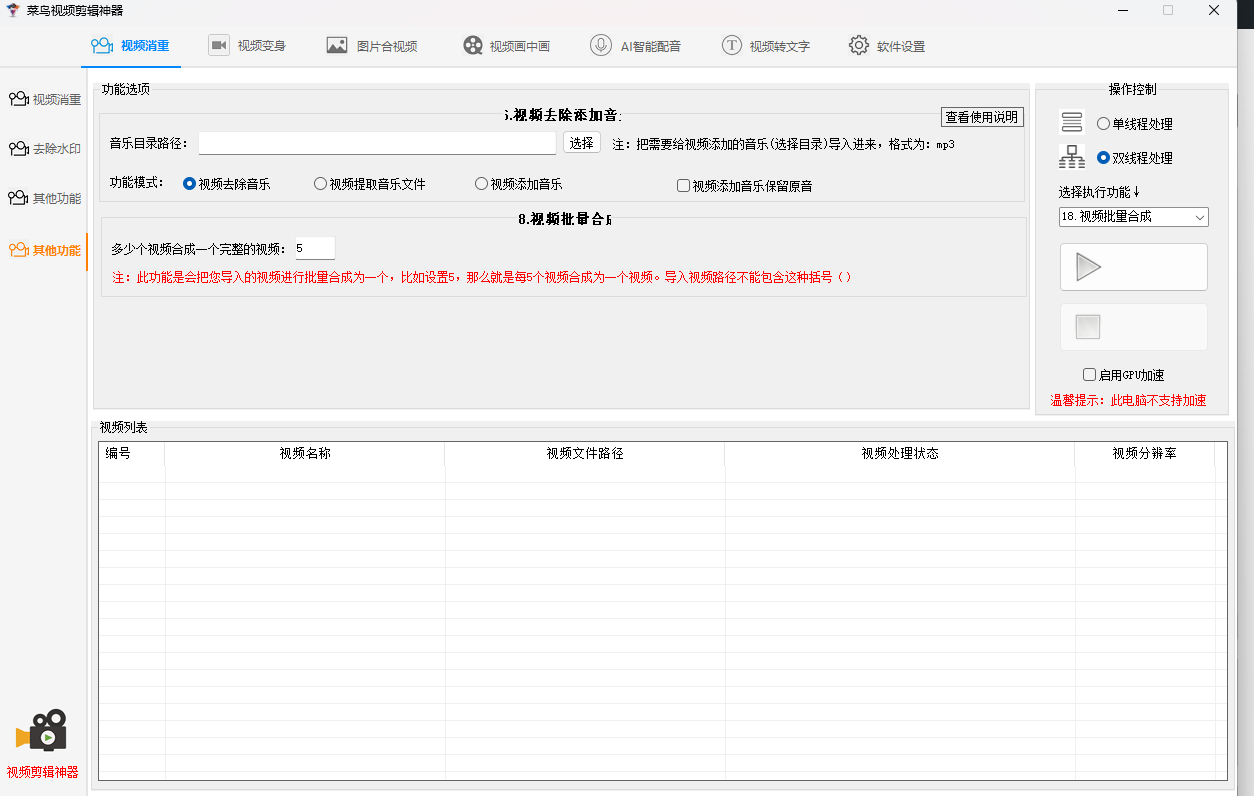
Task: Select 单线程处理 radio button
Action: (1103, 124)
